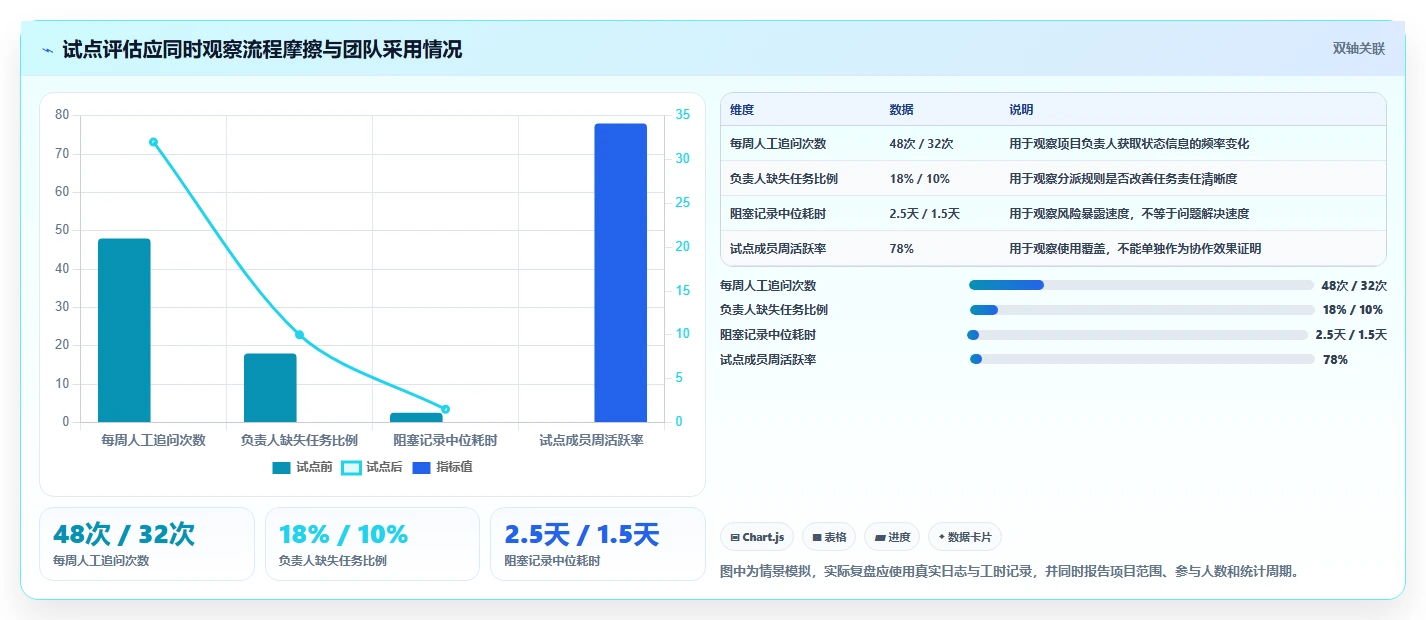Click the 18% / 10% data card
The height and width of the screenshot is (620, 1426).
(x=372, y=544)
